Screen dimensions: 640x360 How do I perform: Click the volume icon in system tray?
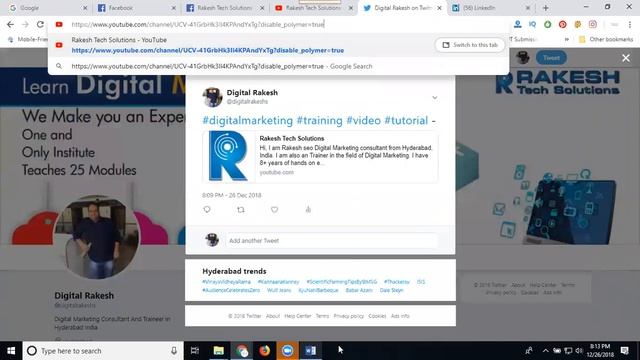(x=579, y=351)
